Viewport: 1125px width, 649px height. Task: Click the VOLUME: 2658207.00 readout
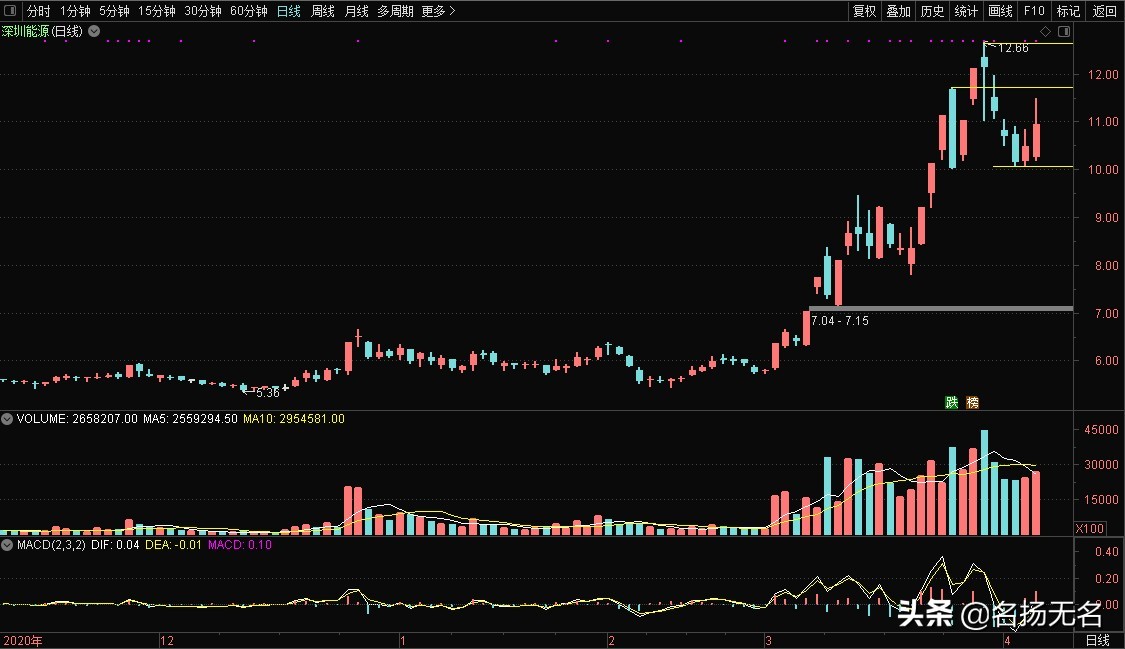coord(77,418)
